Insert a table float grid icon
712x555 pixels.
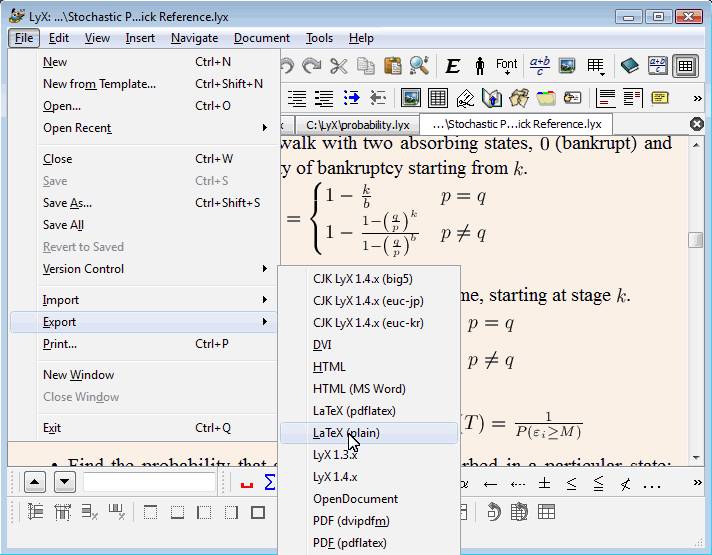pos(438,98)
